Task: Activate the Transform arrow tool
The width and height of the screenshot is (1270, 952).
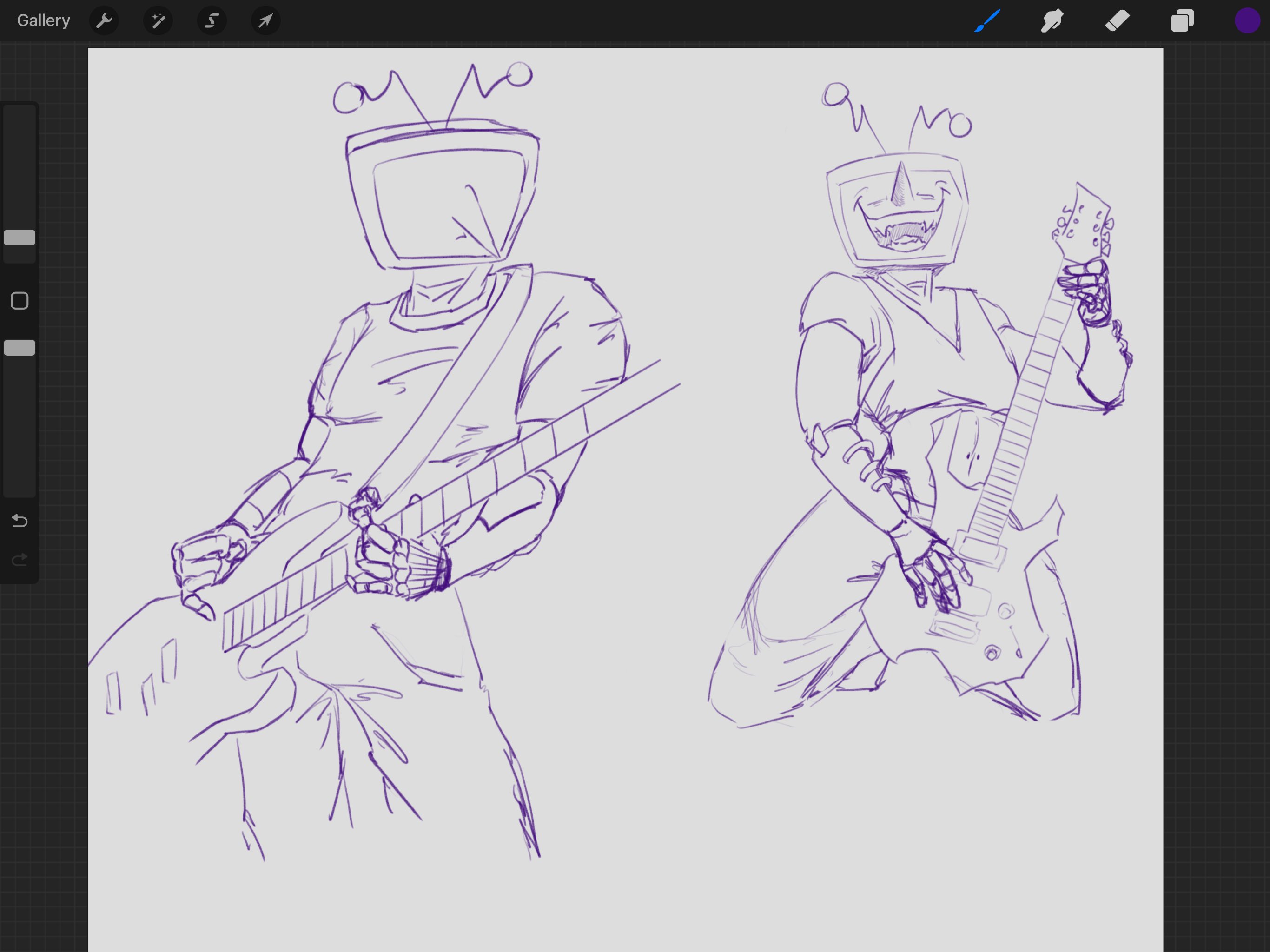Action: point(265,21)
